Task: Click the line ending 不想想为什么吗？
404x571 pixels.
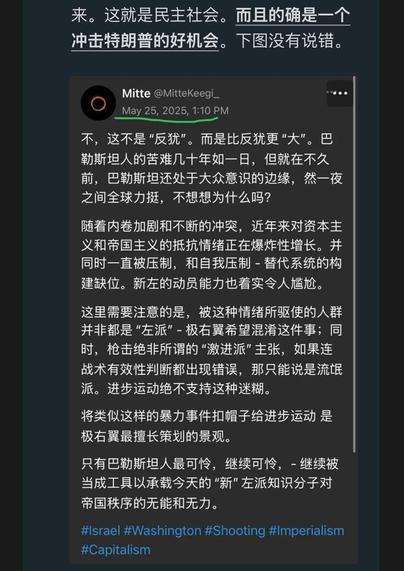Action: tap(176, 198)
